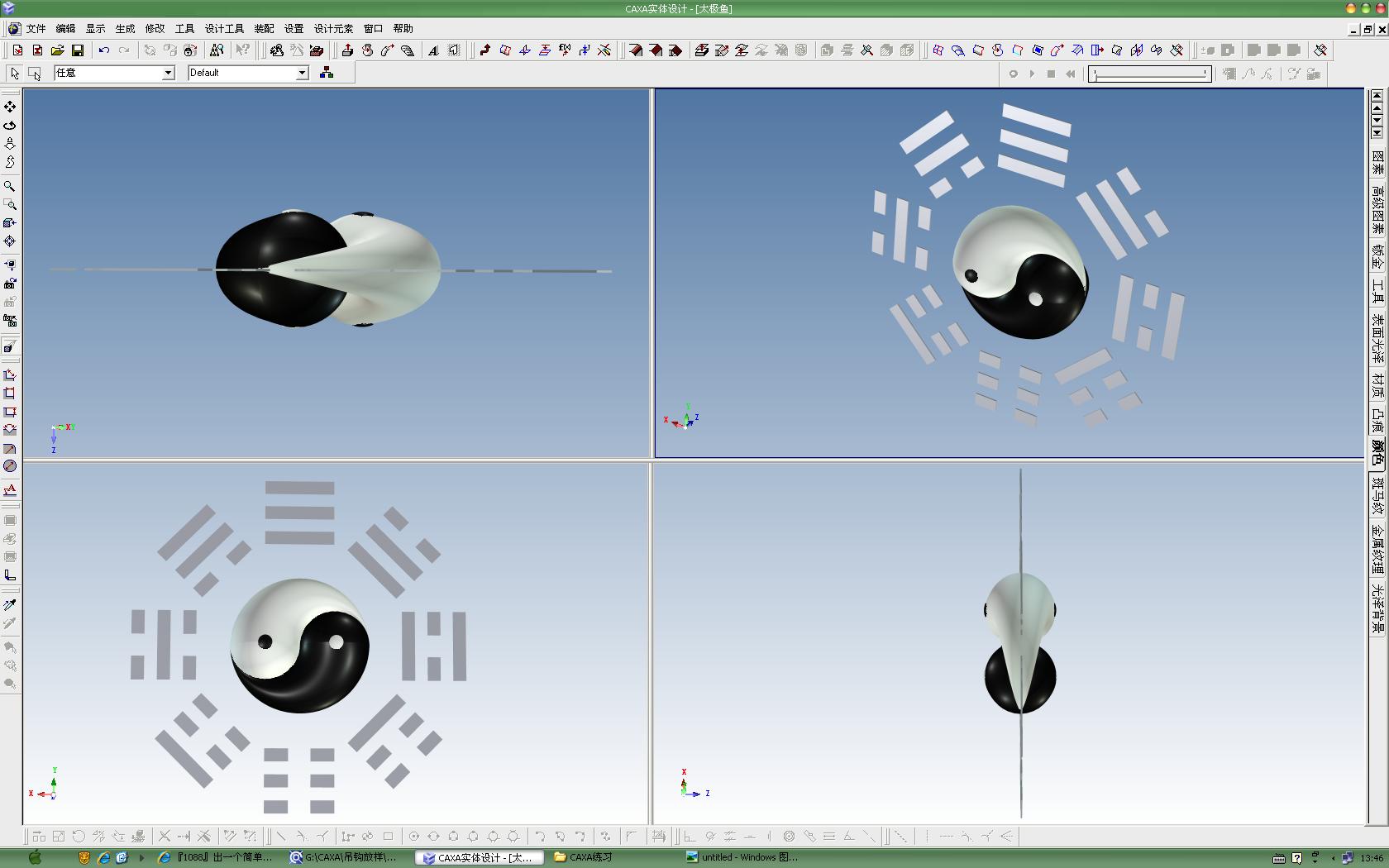Click the save floppy disk icon
Image resolution: width=1389 pixels, height=868 pixels.
(77, 50)
